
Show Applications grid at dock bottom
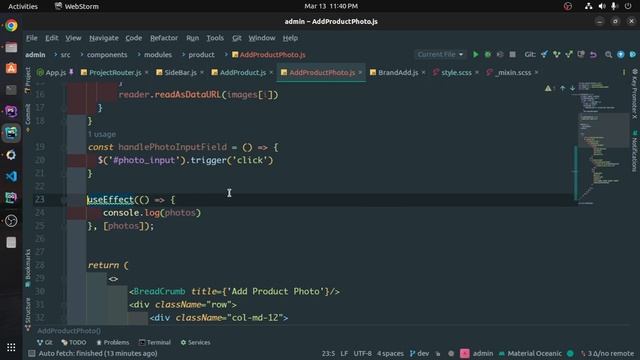tap(11, 347)
